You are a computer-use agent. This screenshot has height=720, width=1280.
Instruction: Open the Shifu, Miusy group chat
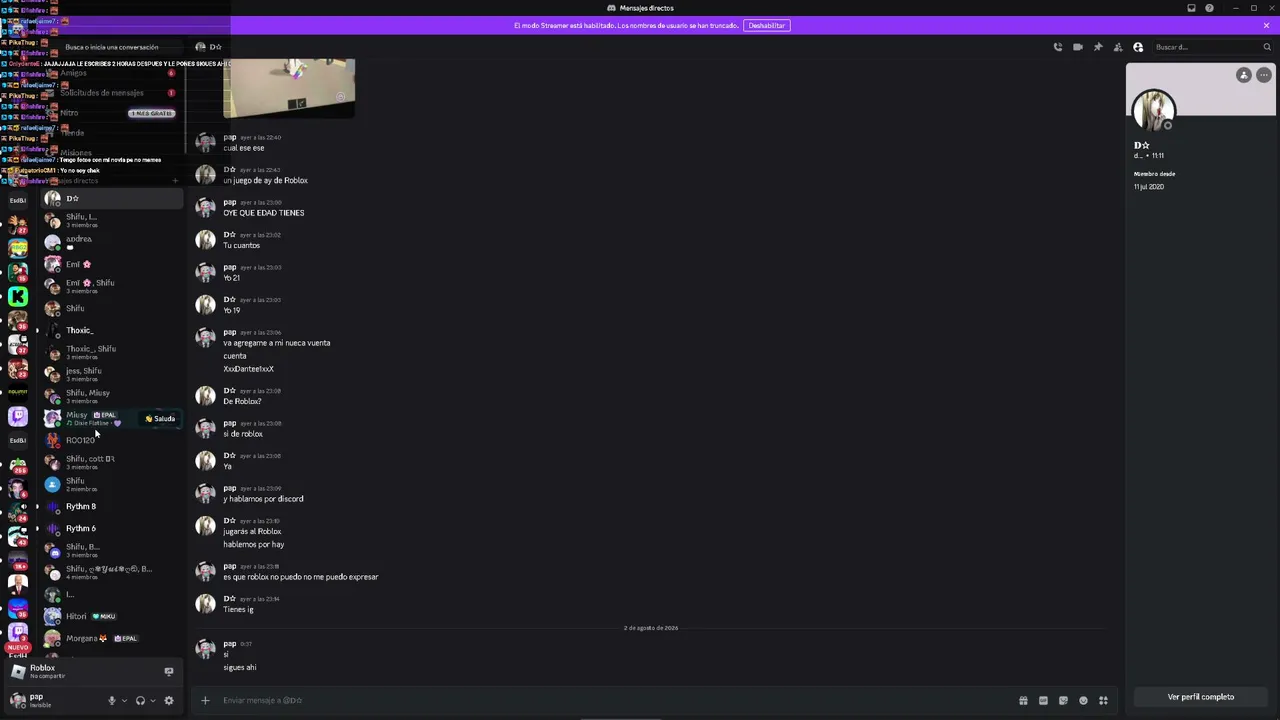click(112, 396)
